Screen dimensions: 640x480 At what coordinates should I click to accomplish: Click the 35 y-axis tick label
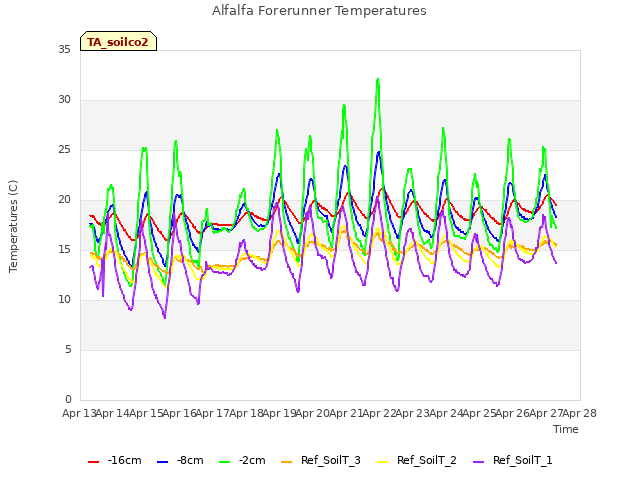64,50
